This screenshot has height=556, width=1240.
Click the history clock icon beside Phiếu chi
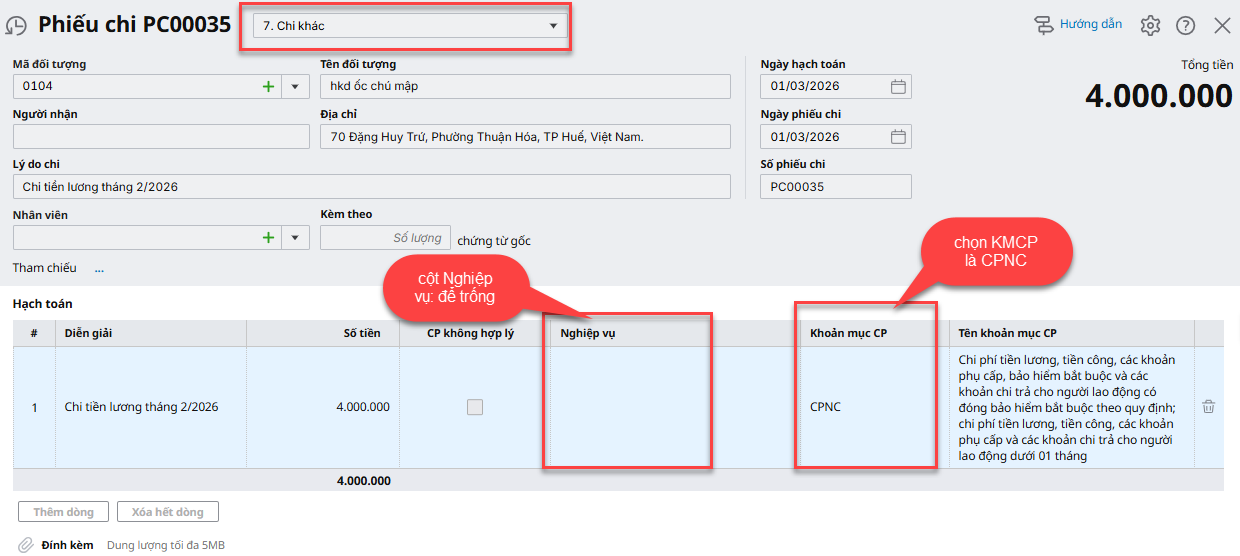pos(17,27)
